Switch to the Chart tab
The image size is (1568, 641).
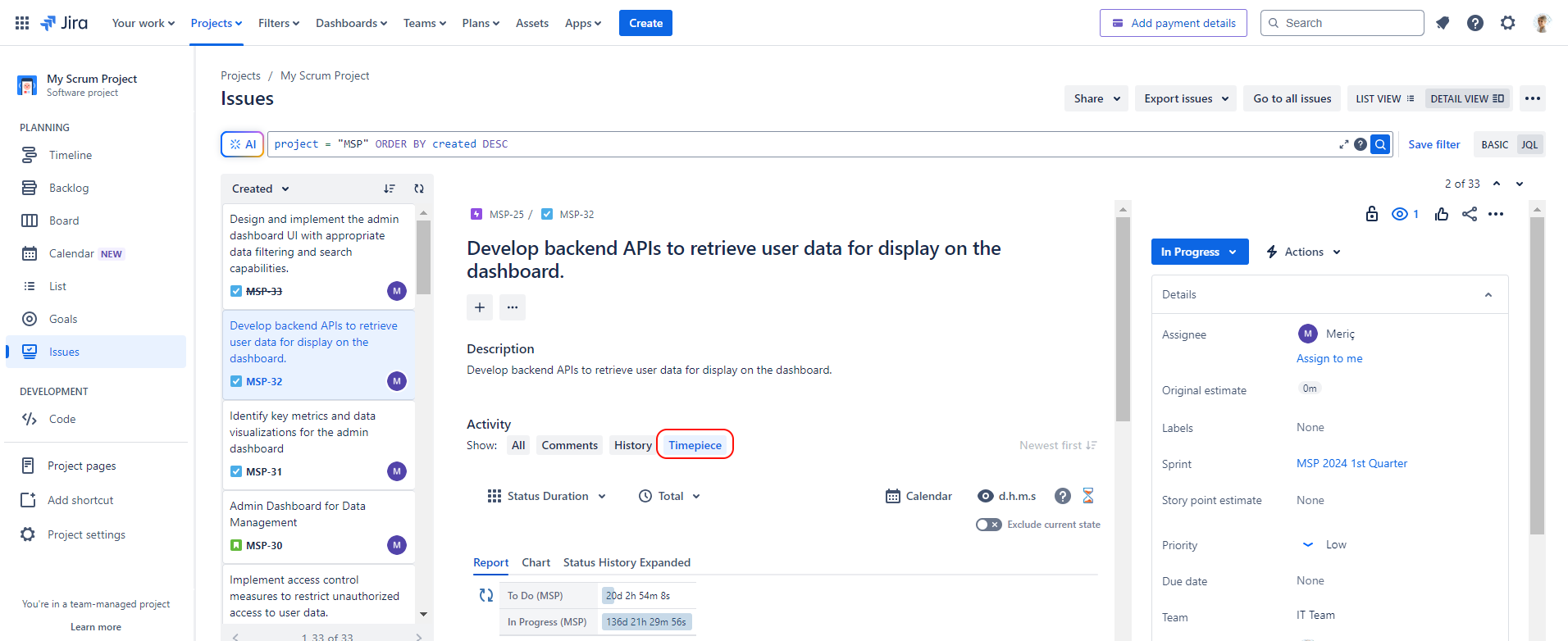tap(536, 562)
